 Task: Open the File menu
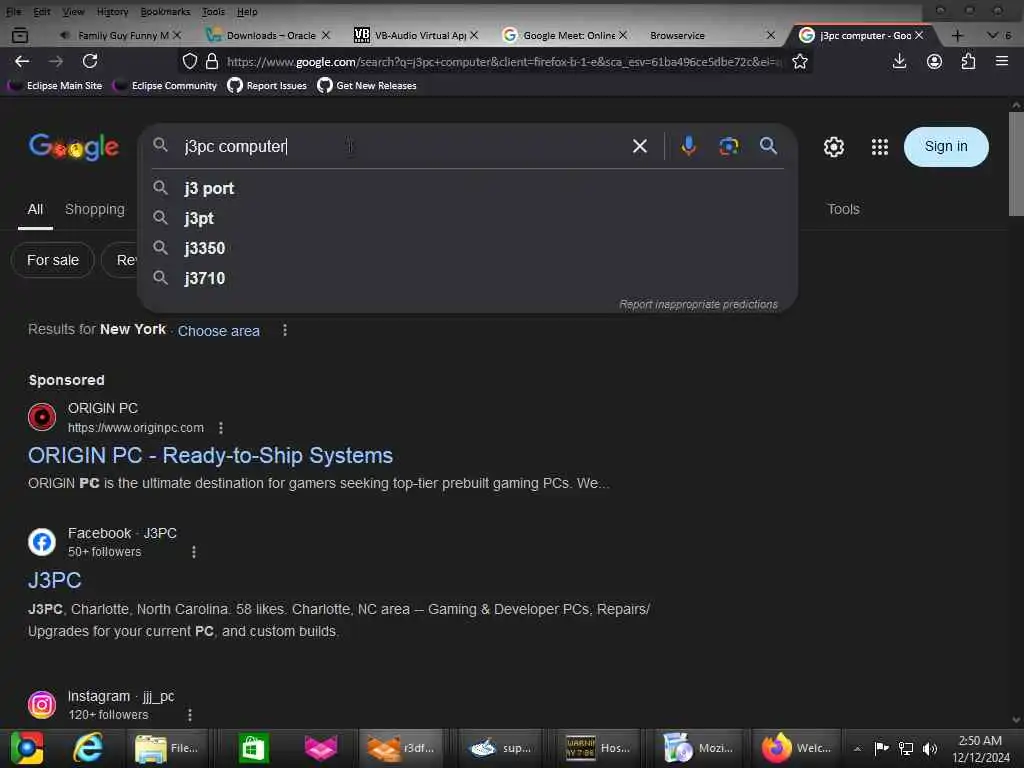[x=14, y=12]
